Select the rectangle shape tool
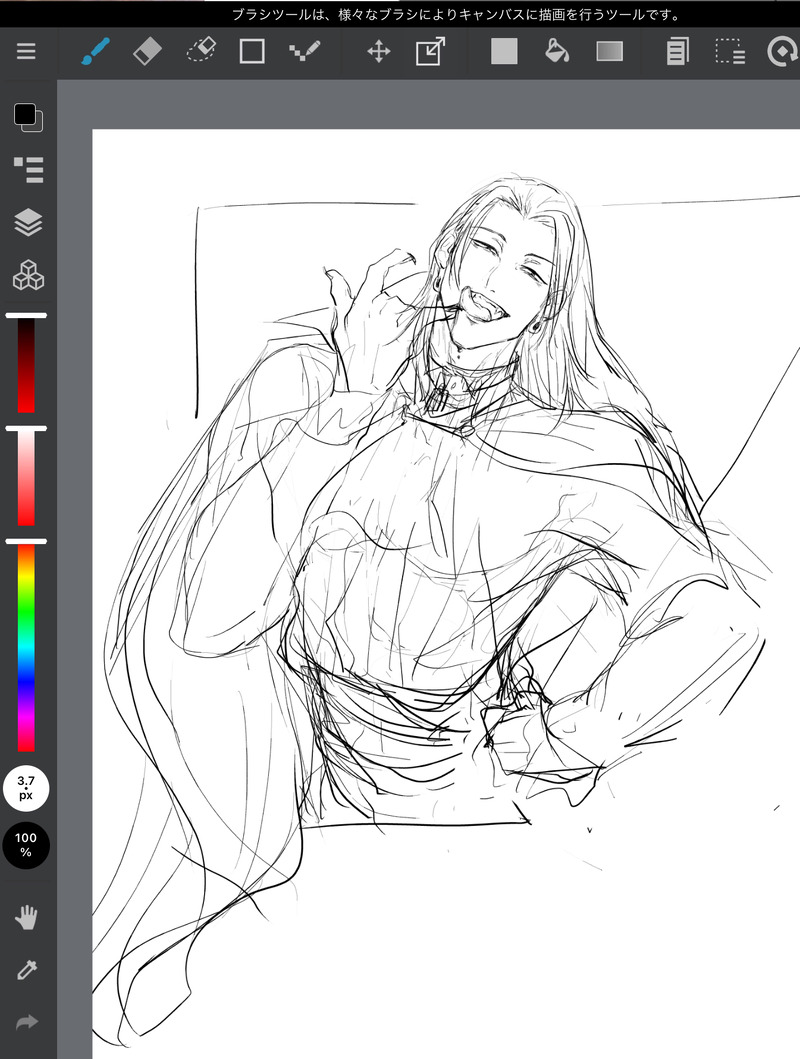Image resolution: width=800 pixels, height=1059 pixels. click(252, 51)
